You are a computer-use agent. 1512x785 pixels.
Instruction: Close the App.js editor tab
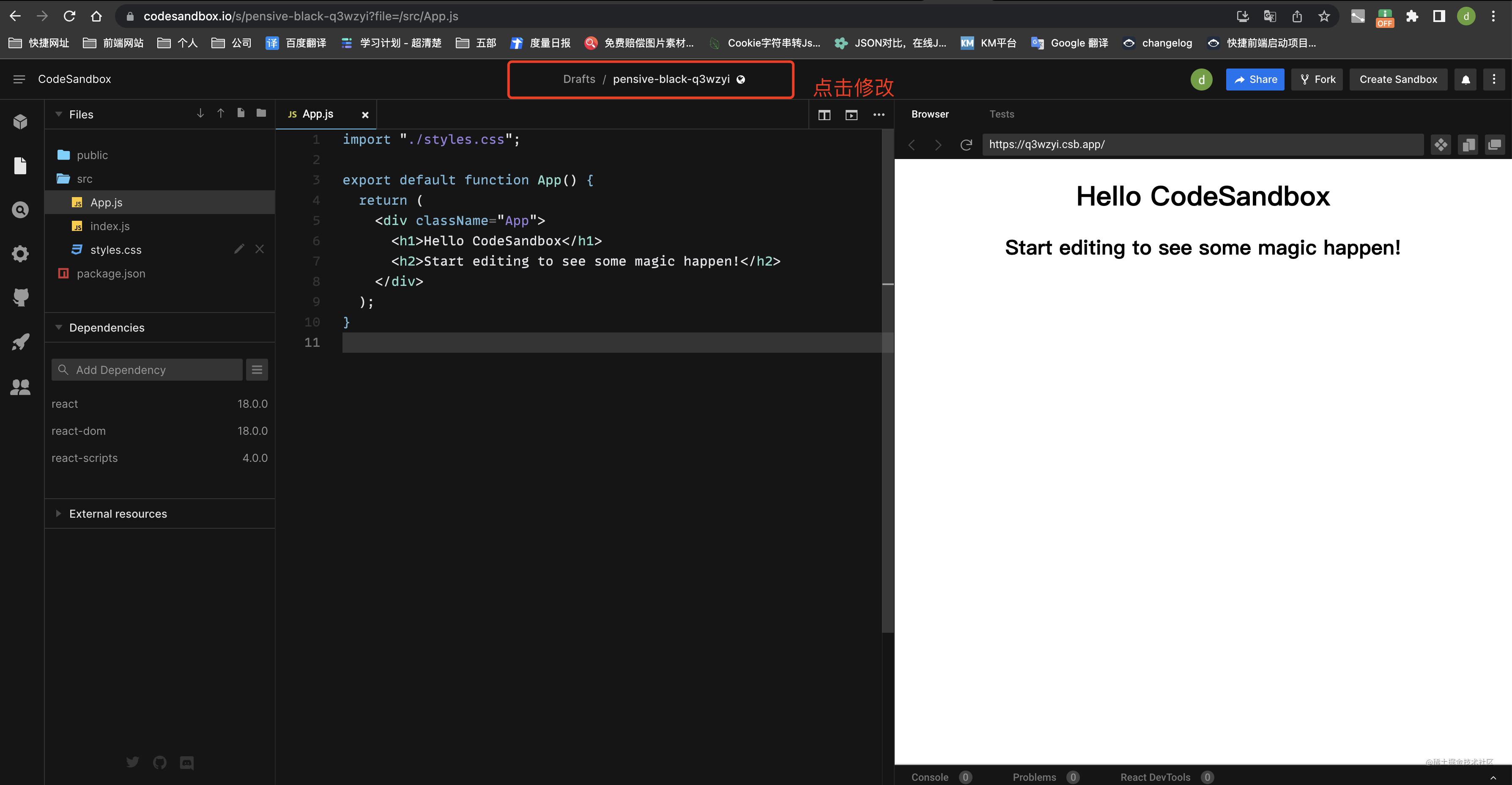pyautogui.click(x=365, y=115)
